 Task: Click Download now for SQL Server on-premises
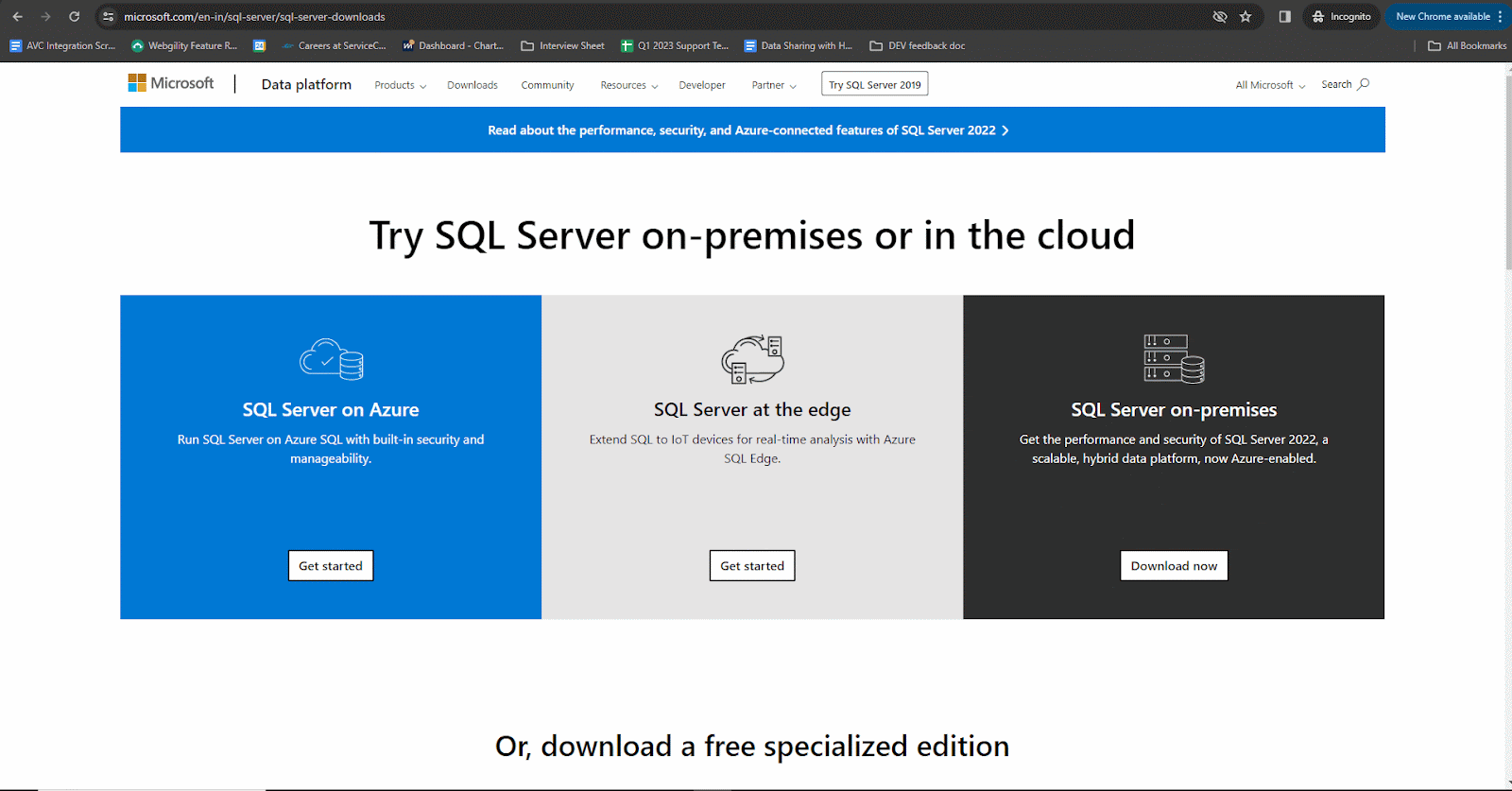[x=1174, y=566]
